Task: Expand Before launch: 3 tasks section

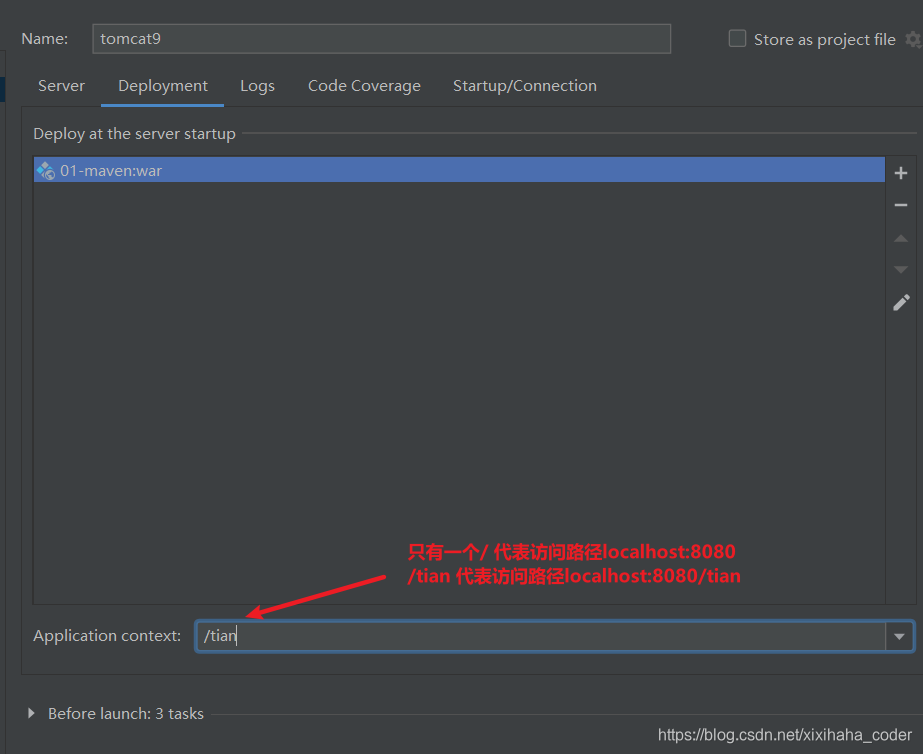Action: pyautogui.click(x=31, y=713)
